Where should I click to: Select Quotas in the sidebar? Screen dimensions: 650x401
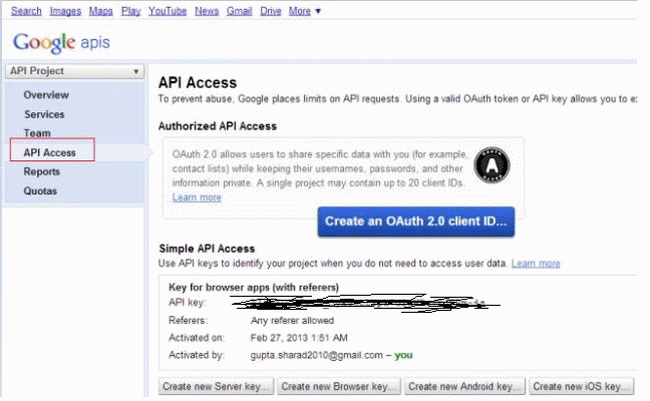[40, 191]
